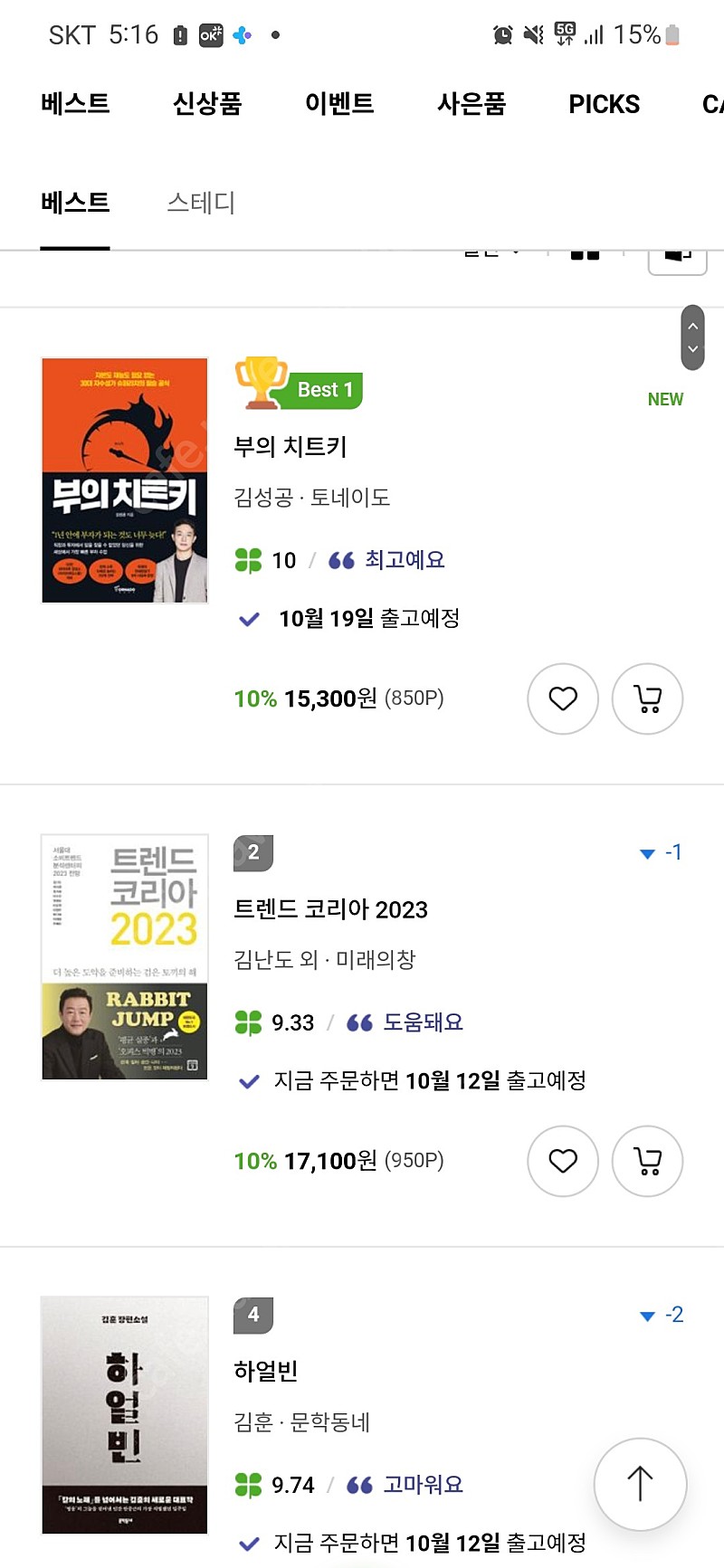Tap the Best 1 trophy badge

pyautogui.click(x=299, y=385)
